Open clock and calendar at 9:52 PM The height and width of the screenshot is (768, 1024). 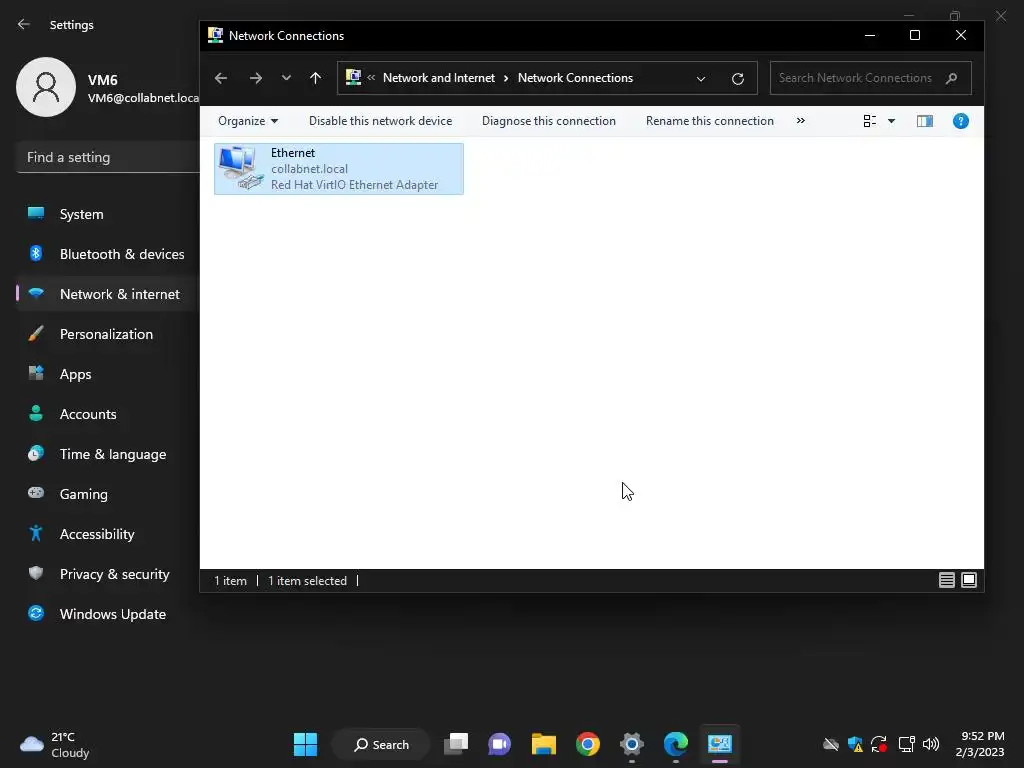point(980,744)
